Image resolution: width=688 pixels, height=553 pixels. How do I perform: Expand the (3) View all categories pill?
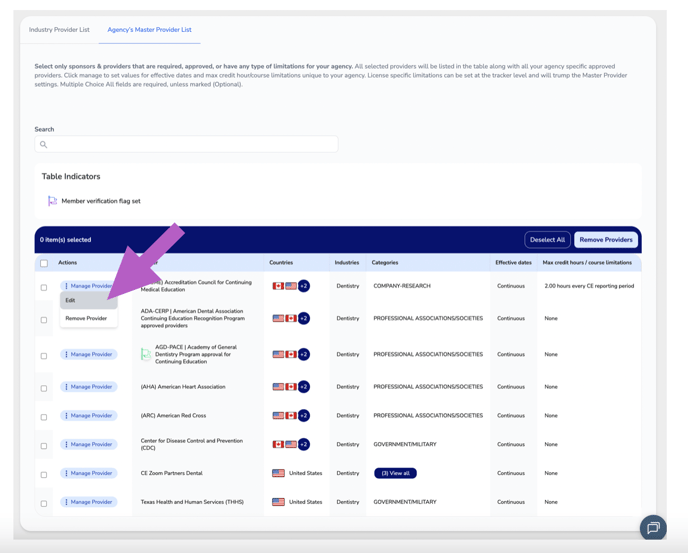[395, 473]
